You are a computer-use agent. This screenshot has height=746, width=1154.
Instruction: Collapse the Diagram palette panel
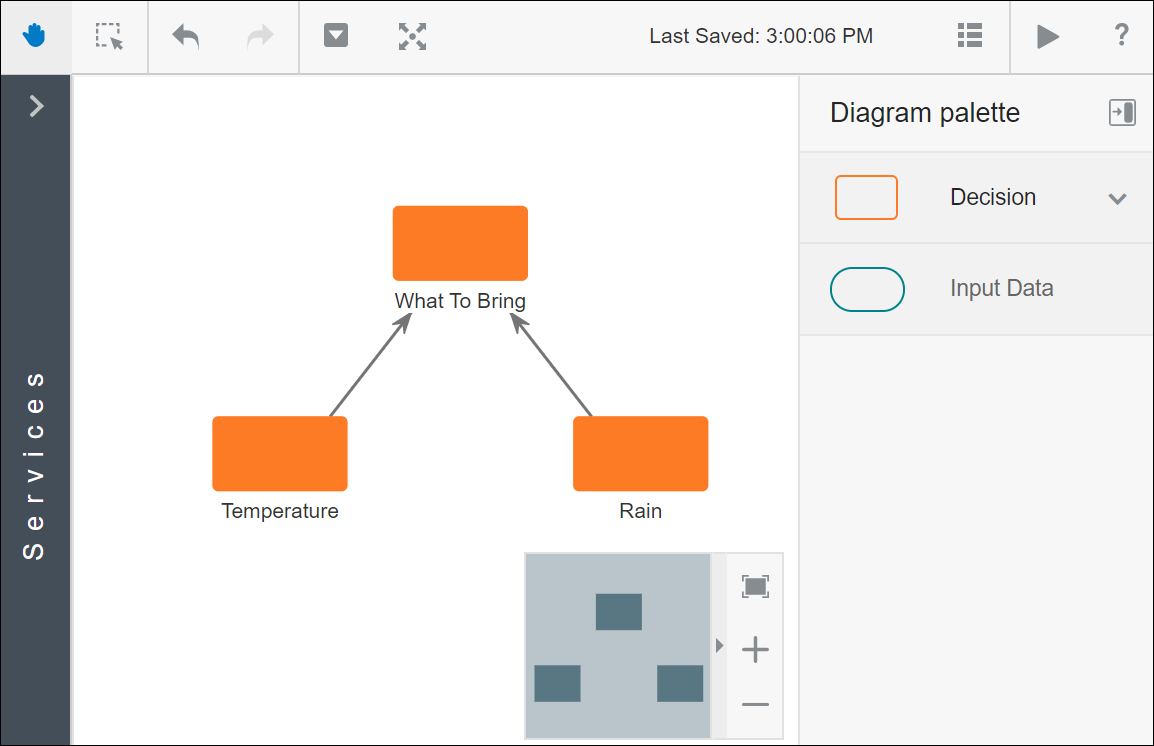tap(1122, 113)
